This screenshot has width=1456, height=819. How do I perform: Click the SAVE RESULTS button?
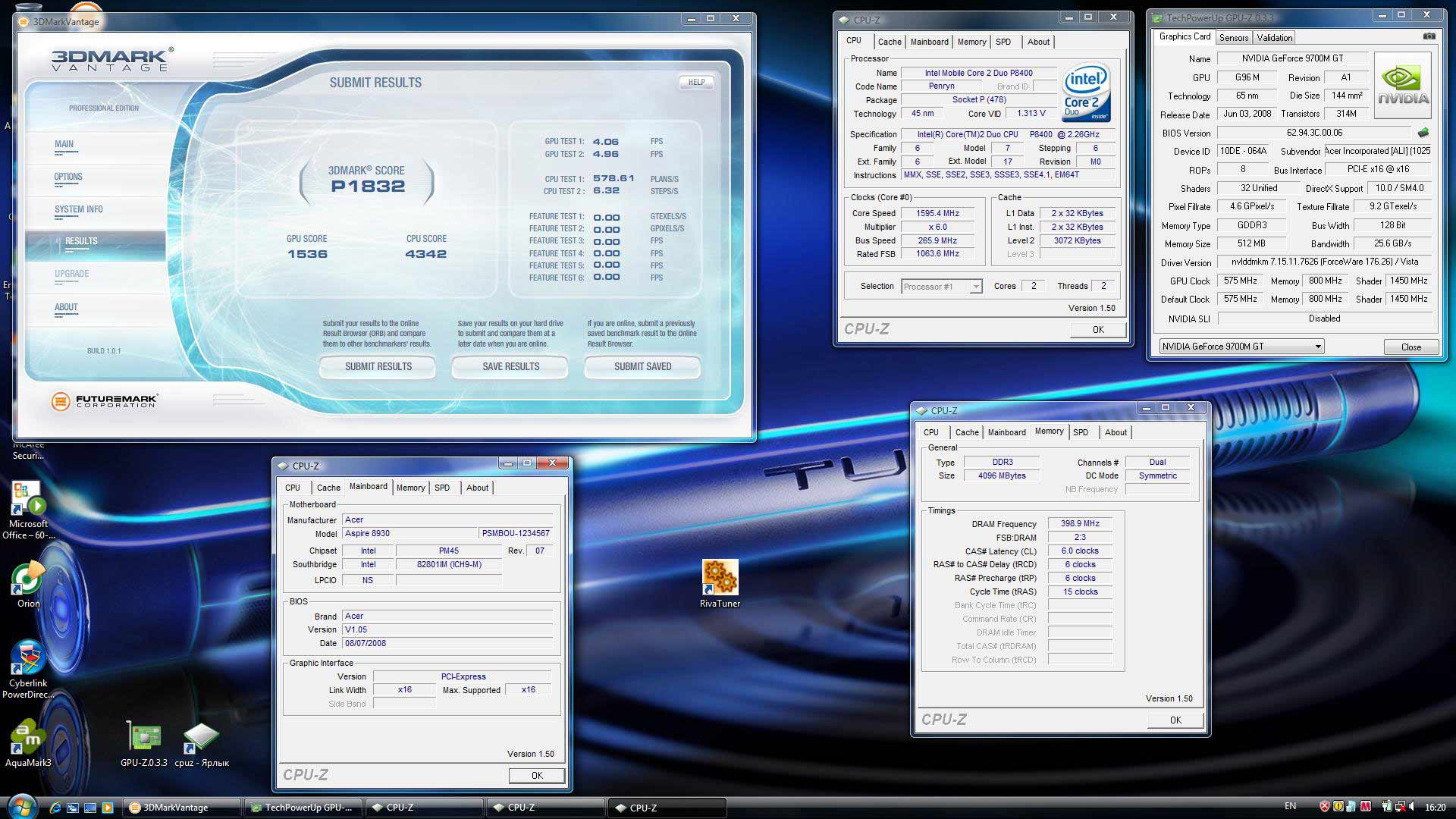pos(510,366)
